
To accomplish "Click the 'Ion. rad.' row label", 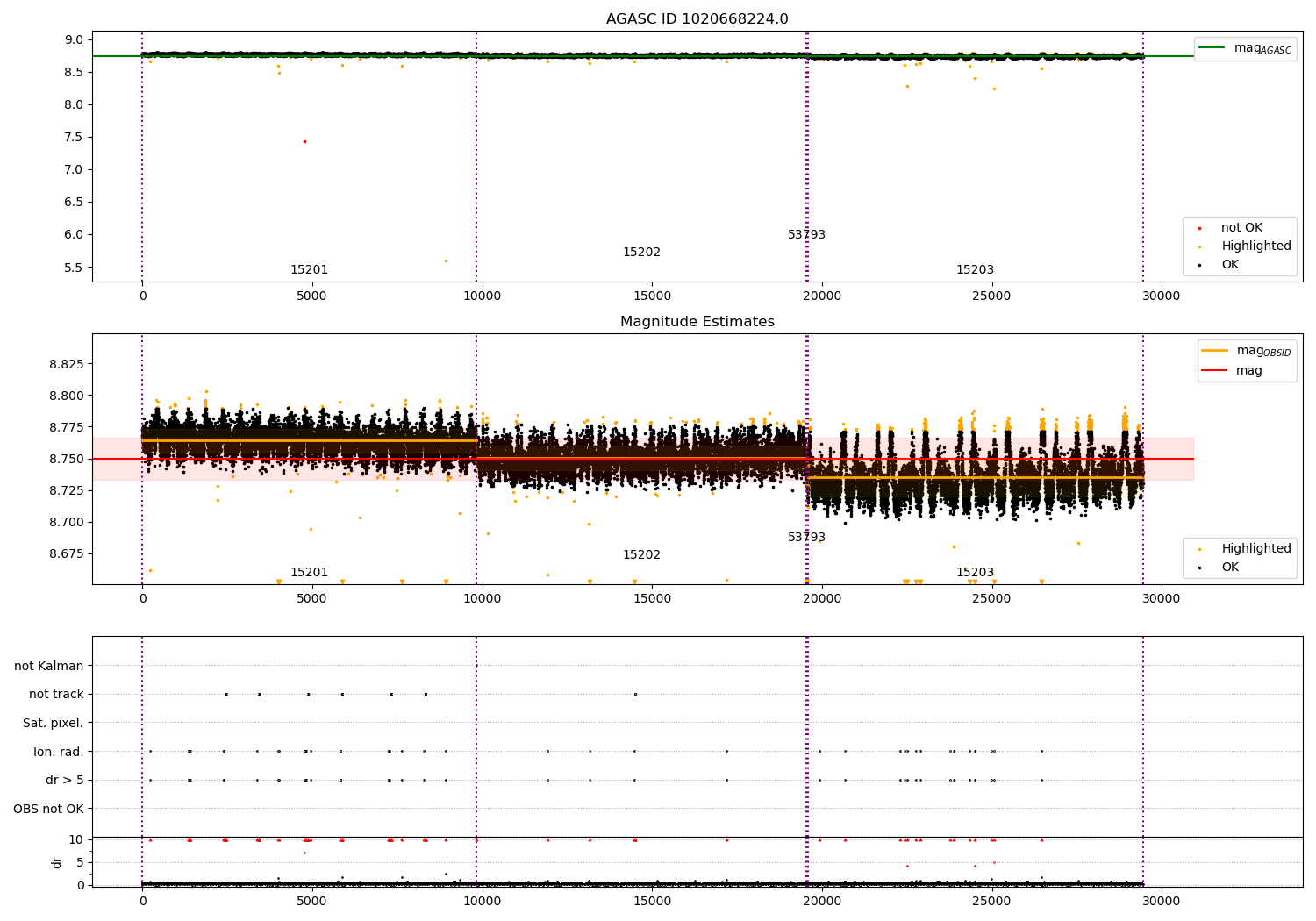I will tap(59, 753).
